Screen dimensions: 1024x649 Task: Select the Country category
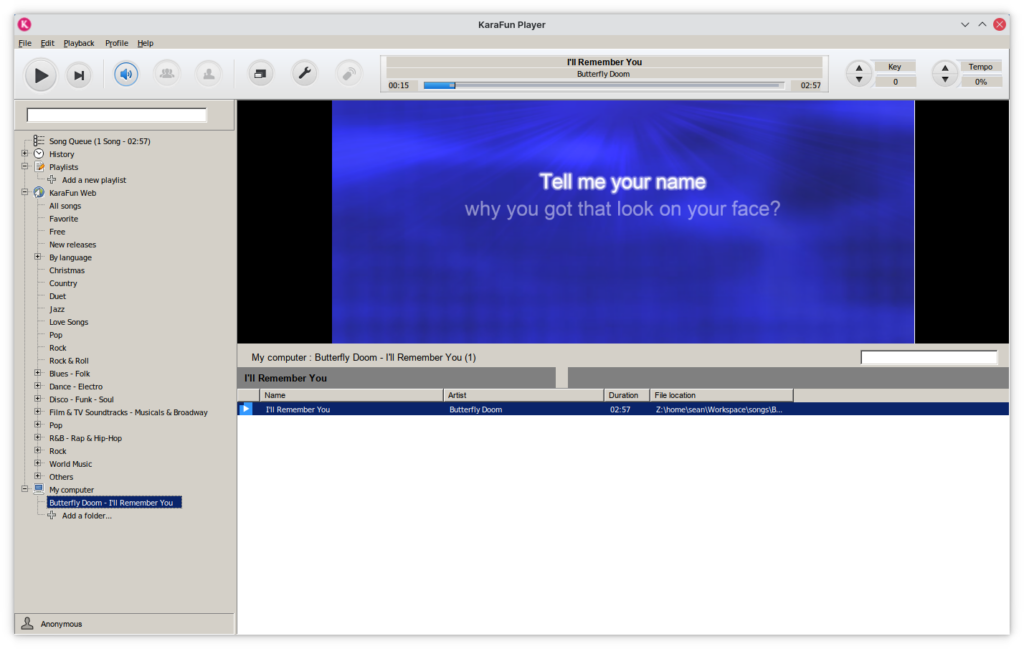point(63,283)
